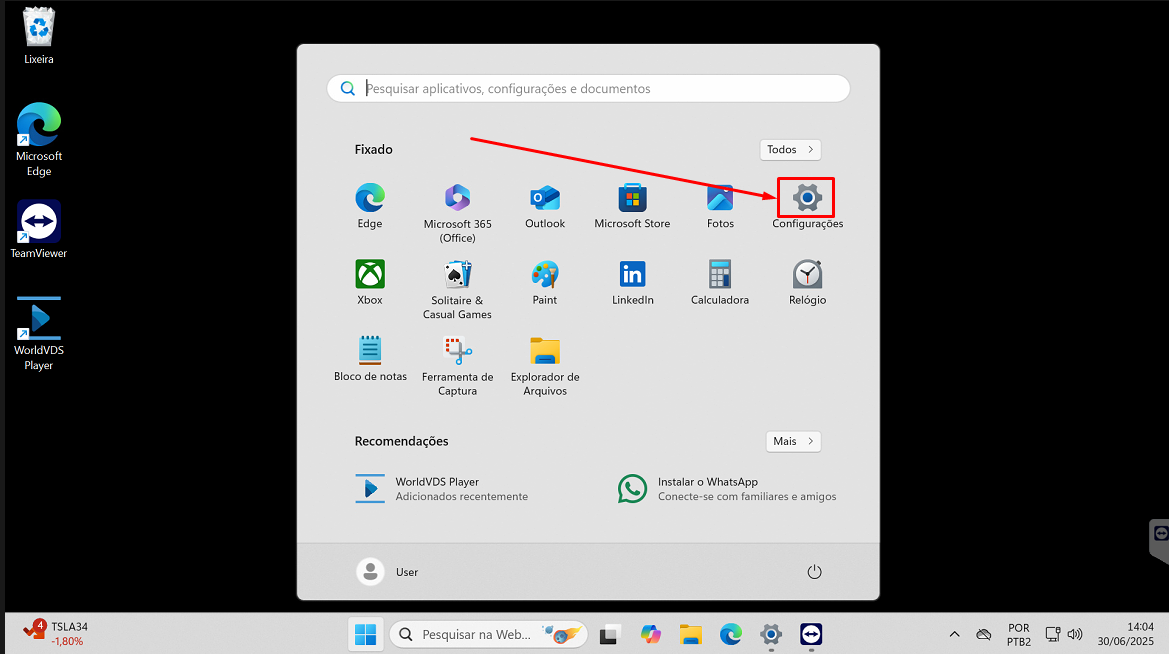The width and height of the screenshot is (1169, 654).
Task: Click Mais button in Recomendações
Action: coord(793,441)
